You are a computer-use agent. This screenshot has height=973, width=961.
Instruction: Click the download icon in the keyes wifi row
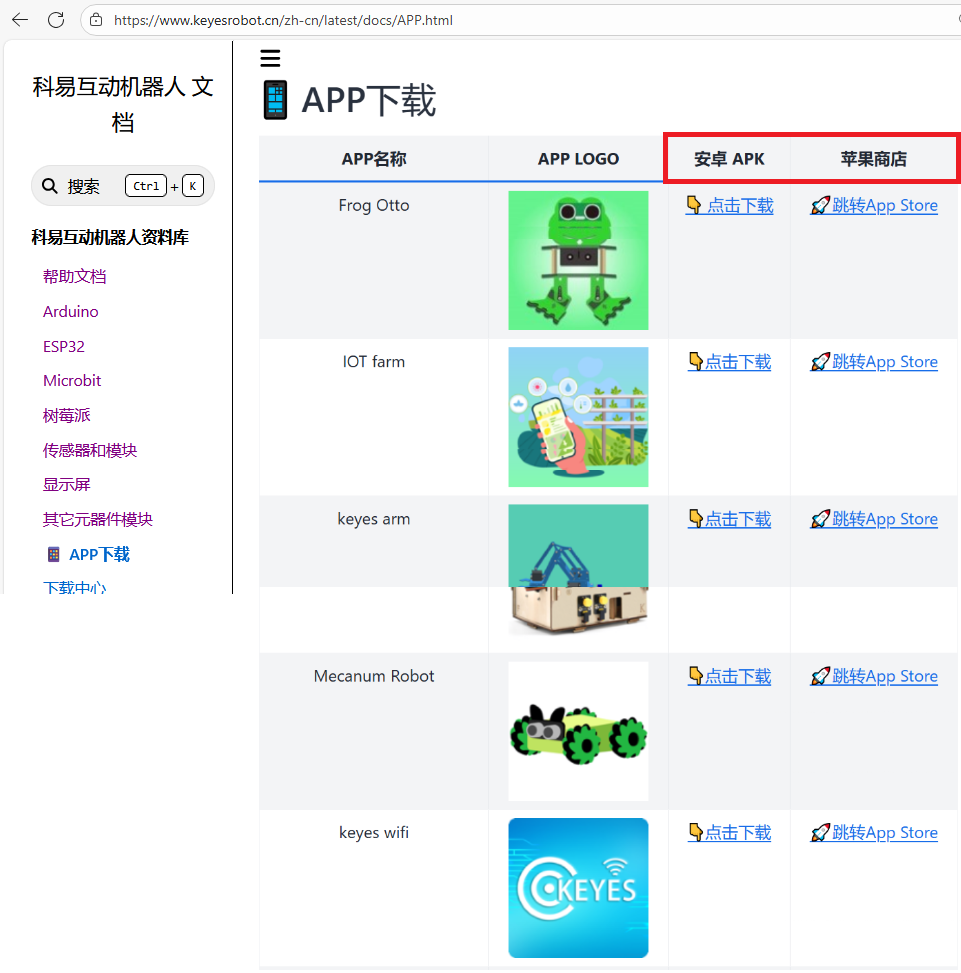click(x=695, y=832)
